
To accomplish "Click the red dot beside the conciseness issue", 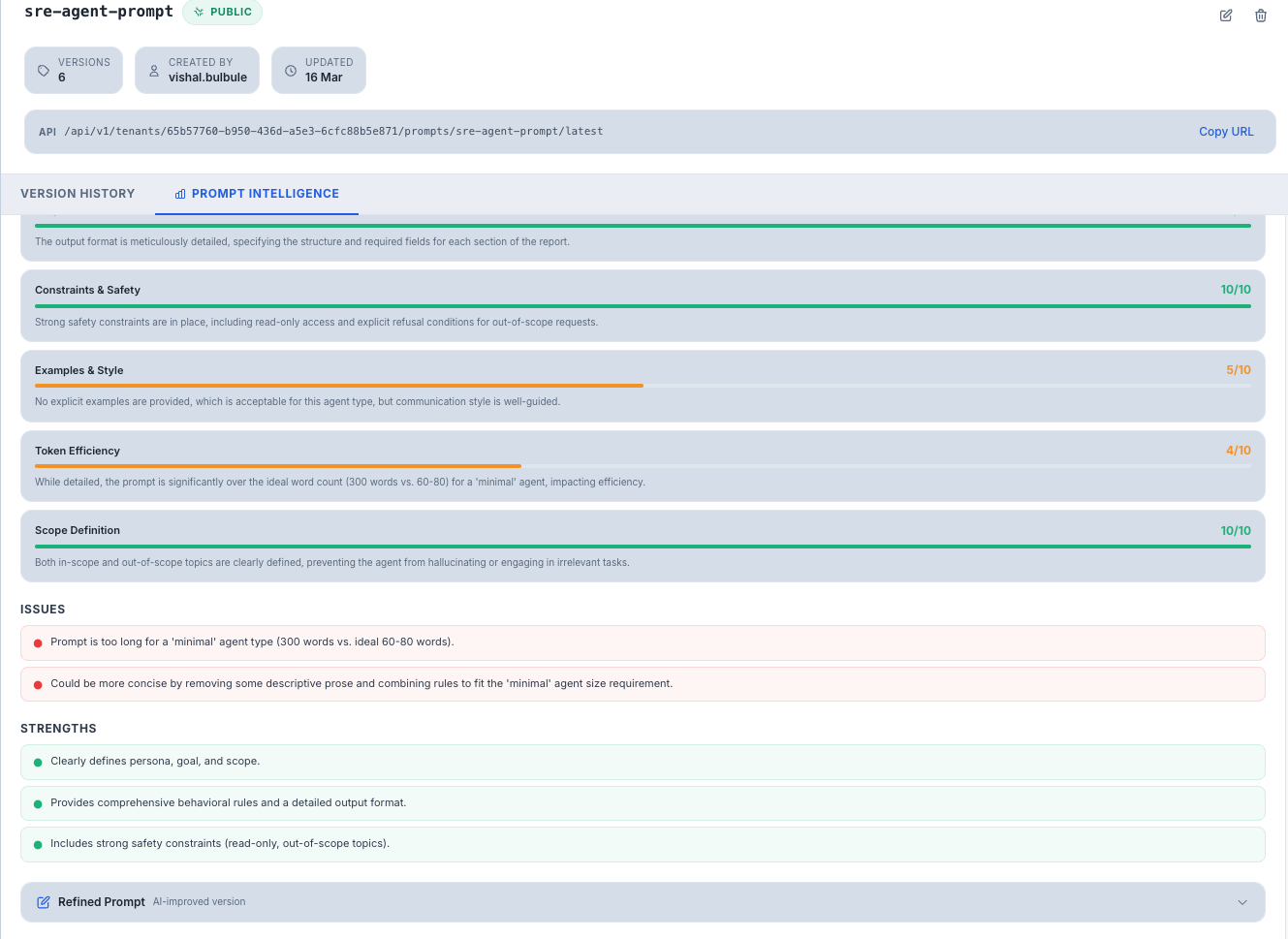I will (x=37, y=682).
